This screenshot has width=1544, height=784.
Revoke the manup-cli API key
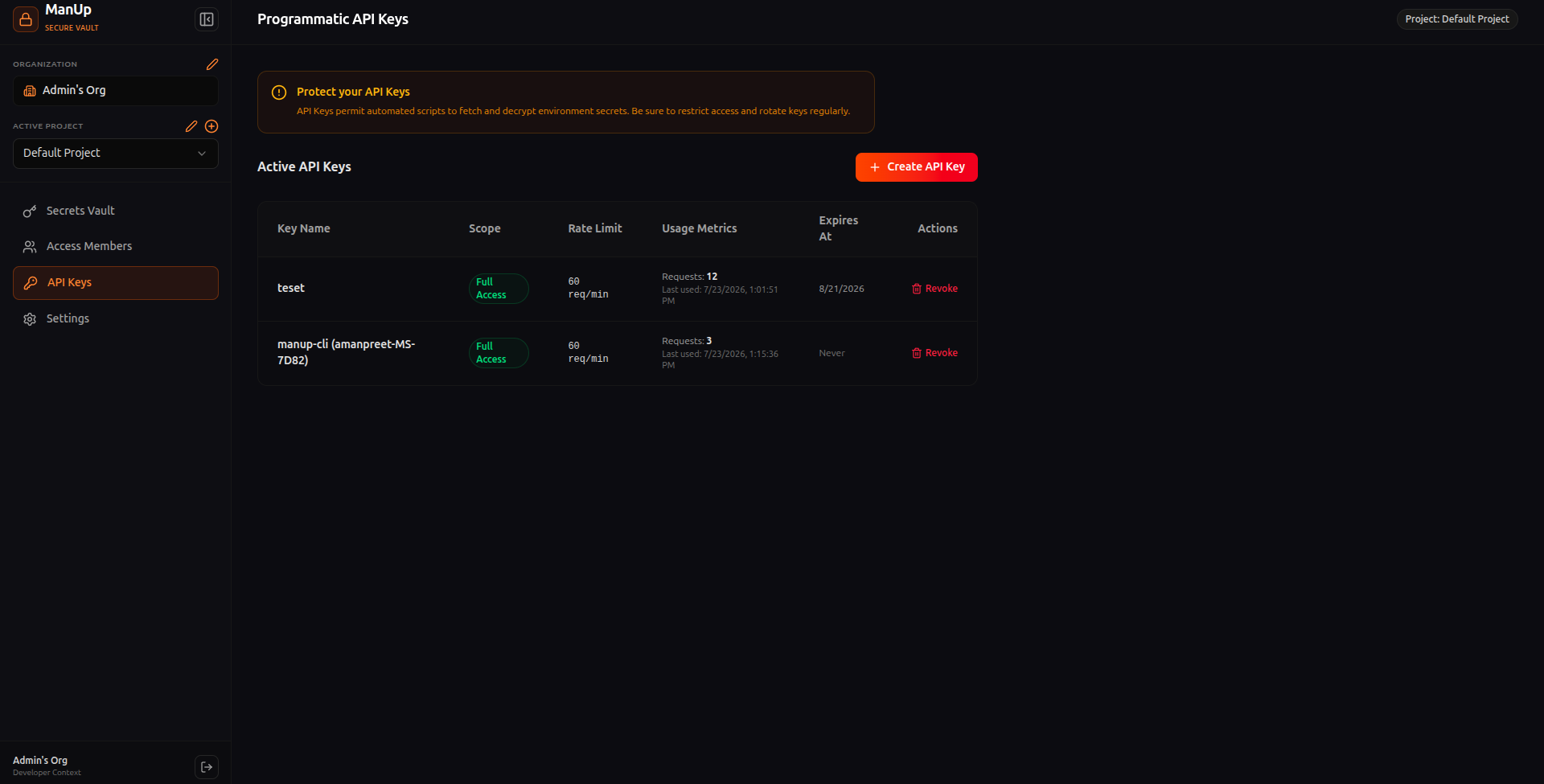coord(935,353)
